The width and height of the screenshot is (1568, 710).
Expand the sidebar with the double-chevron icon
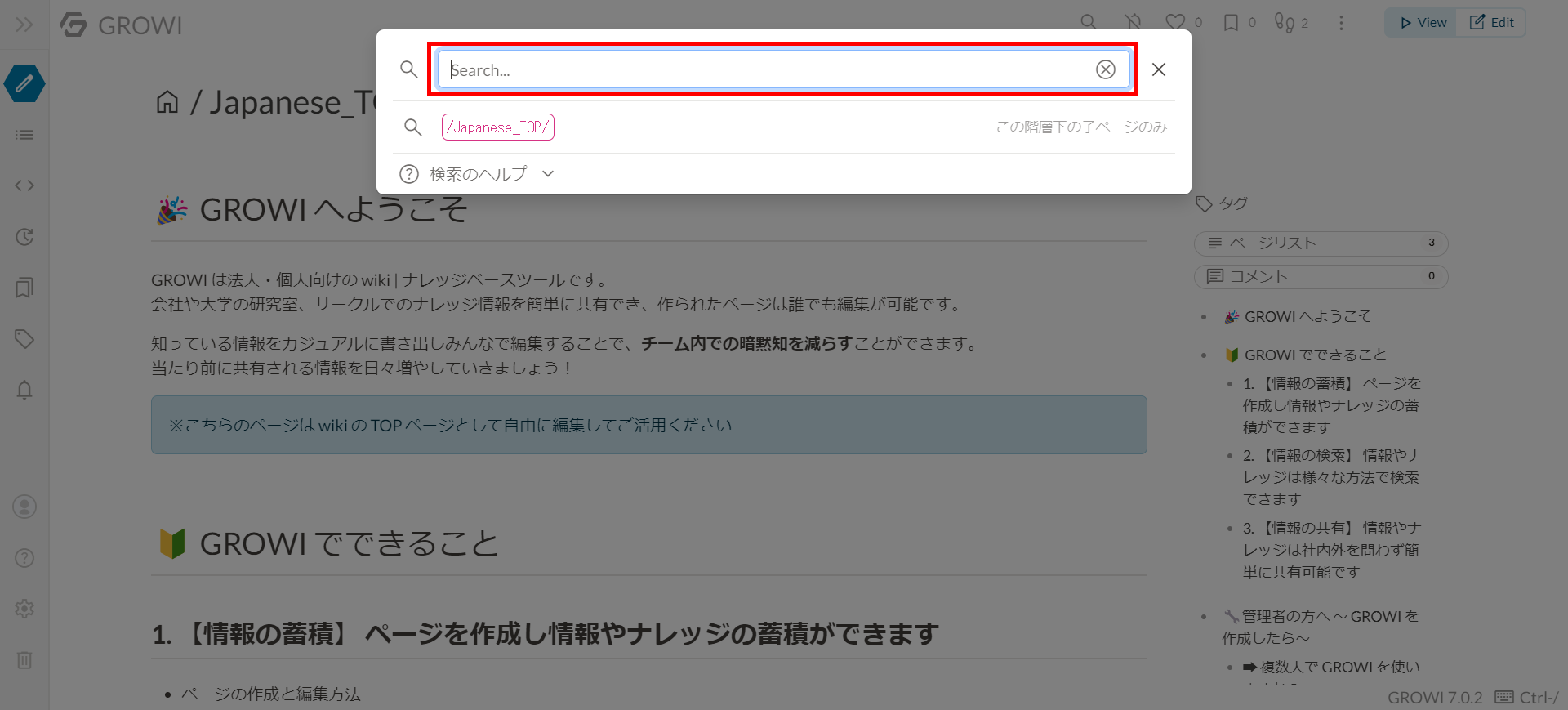point(24,25)
